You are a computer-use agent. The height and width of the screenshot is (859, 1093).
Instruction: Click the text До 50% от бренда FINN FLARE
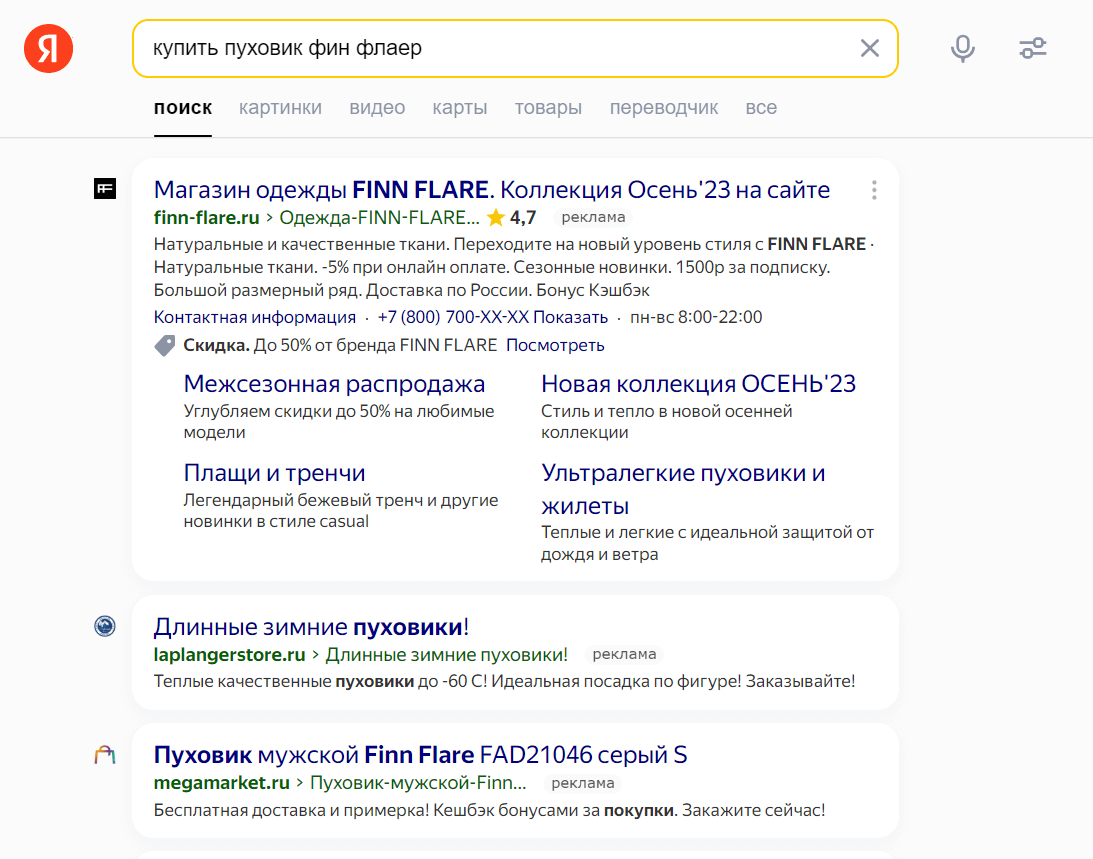click(375, 345)
